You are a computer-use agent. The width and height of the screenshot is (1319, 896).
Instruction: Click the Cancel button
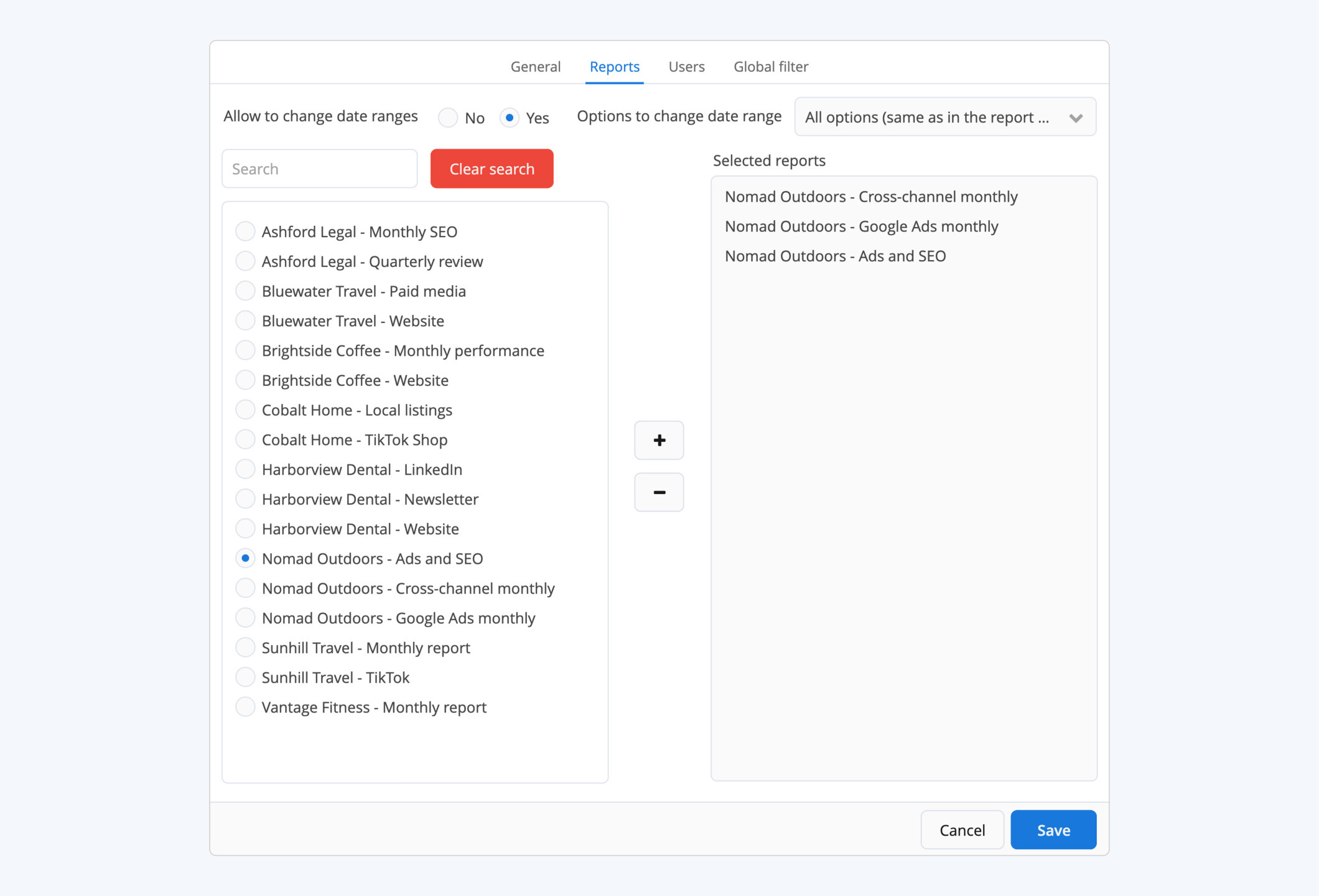(x=962, y=830)
